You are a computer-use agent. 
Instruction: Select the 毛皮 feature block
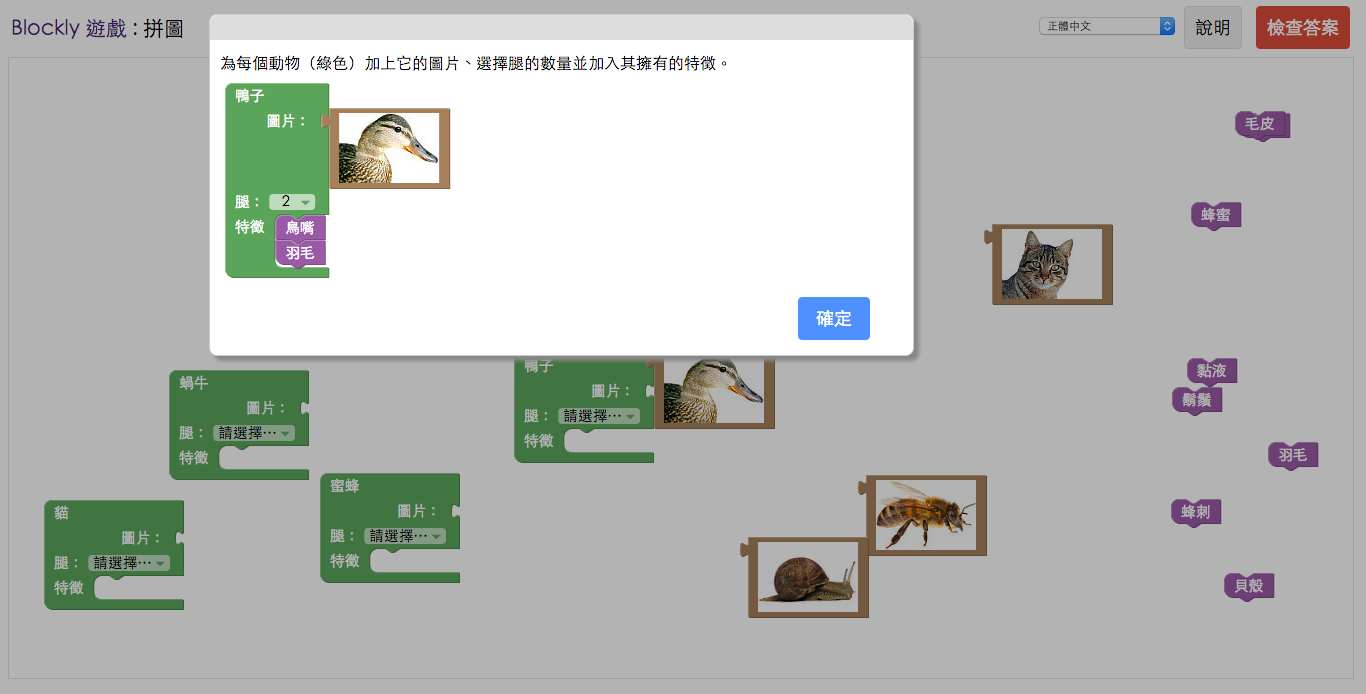(x=1262, y=125)
